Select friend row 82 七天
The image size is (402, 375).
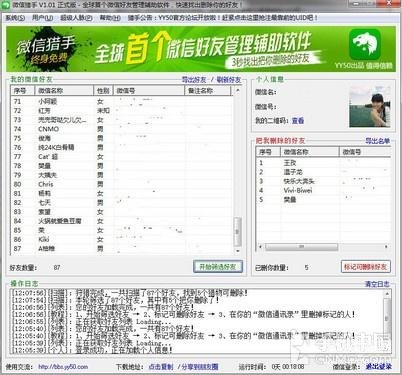[122, 202]
